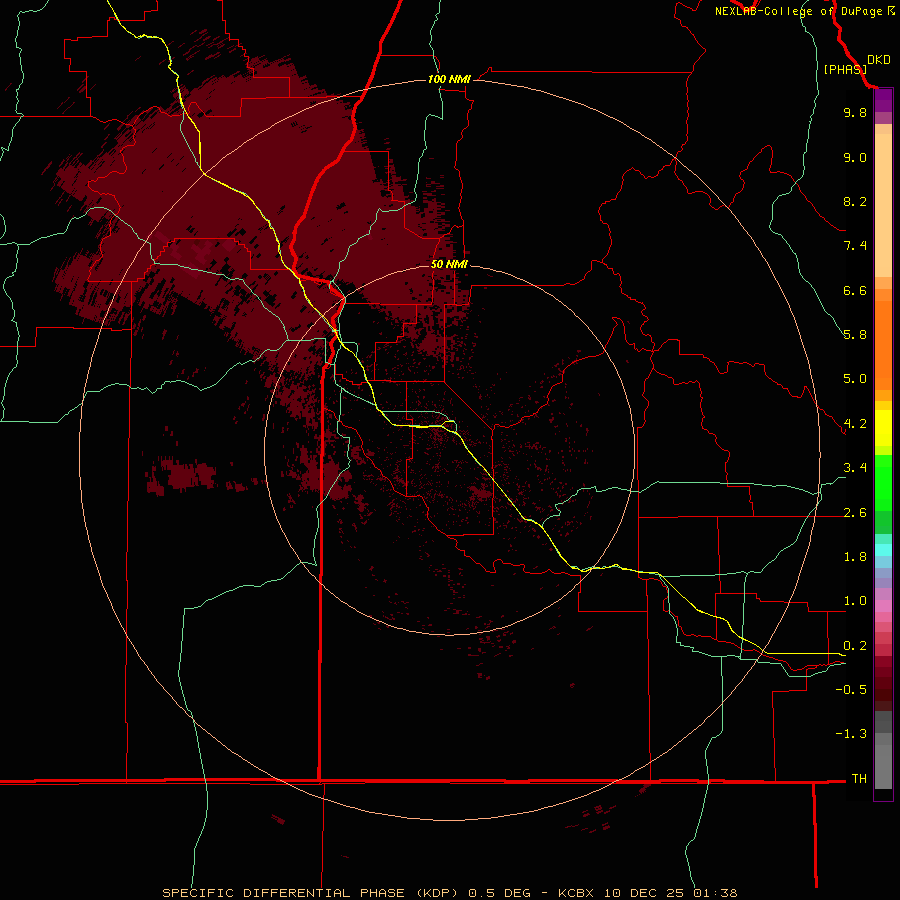Click the 3.4 legend value
900x900 pixels.
855,468
